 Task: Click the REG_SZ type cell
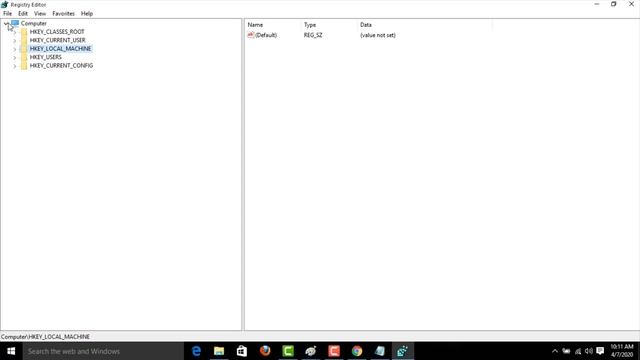[x=313, y=35]
